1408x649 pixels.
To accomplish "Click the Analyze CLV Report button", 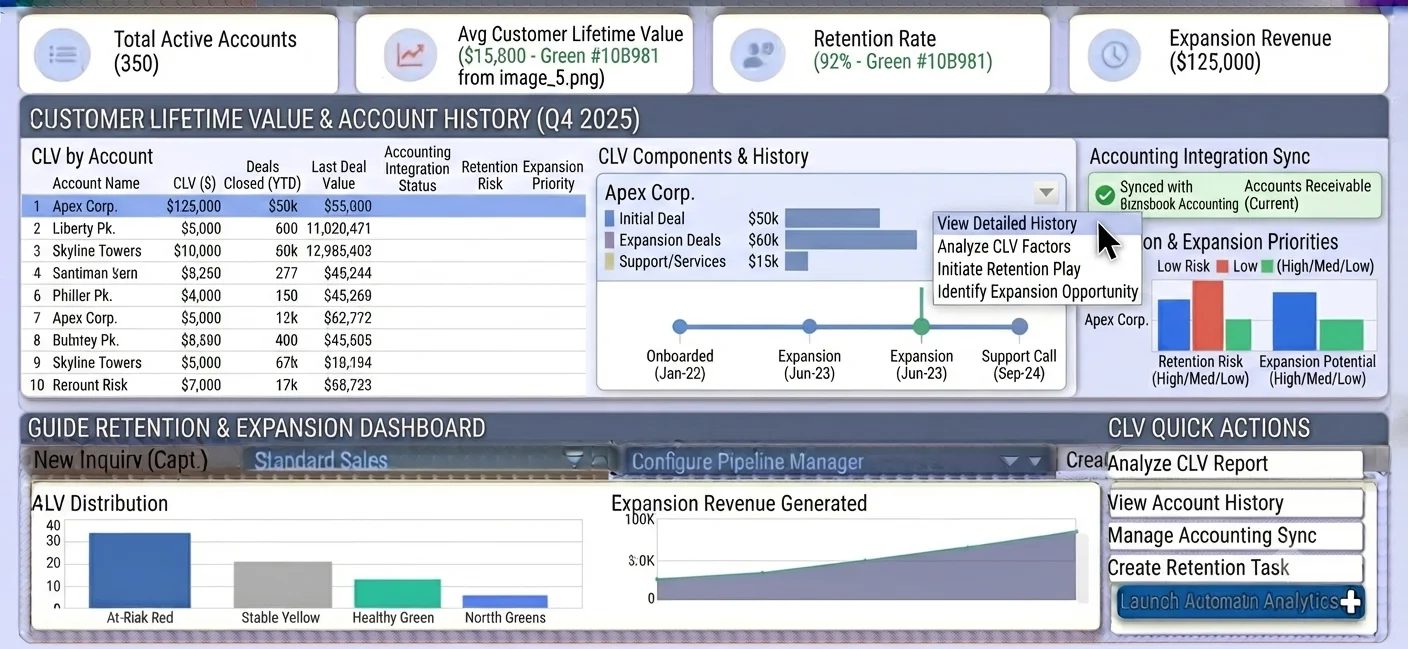I will pyautogui.click(x=1235, y=464).
